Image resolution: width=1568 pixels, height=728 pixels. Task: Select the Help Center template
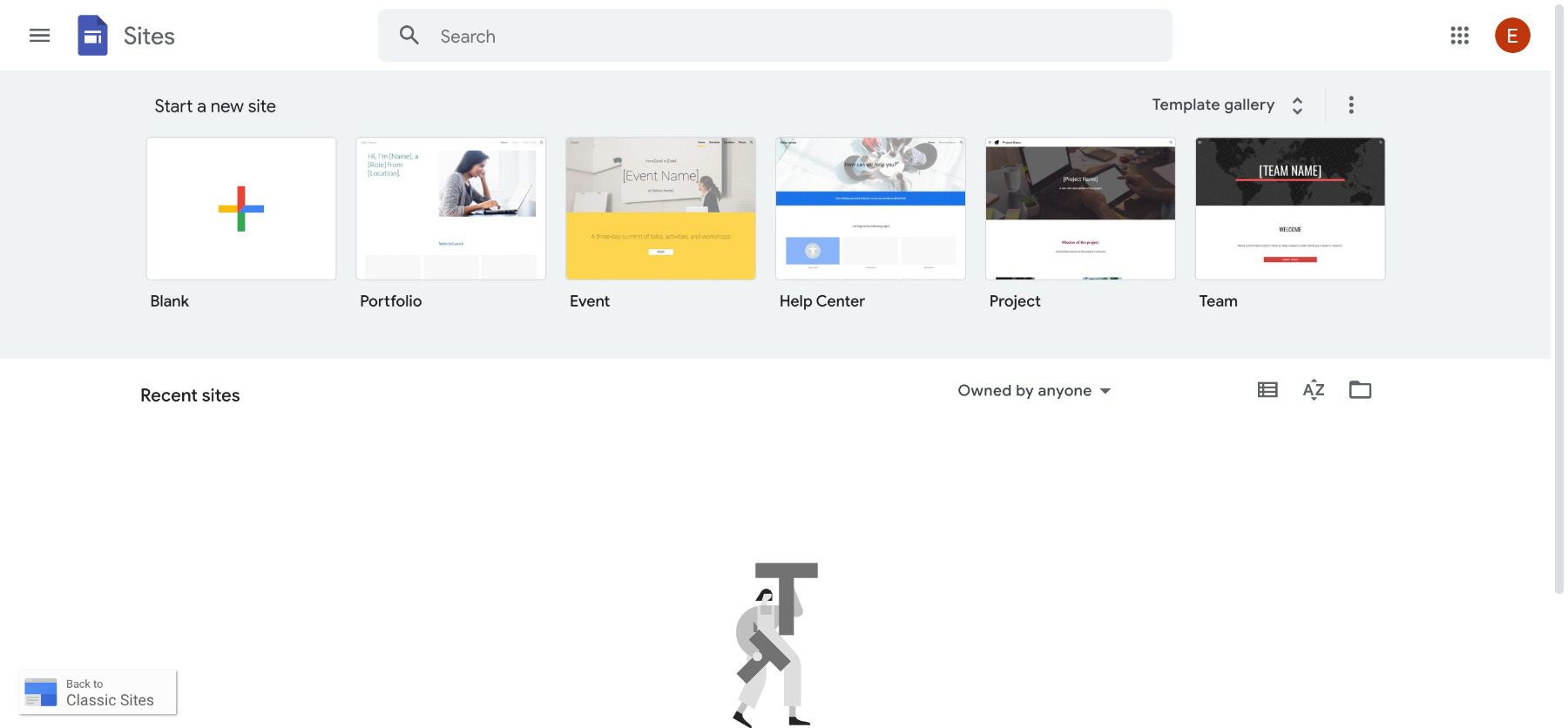[x=870, y=209]
